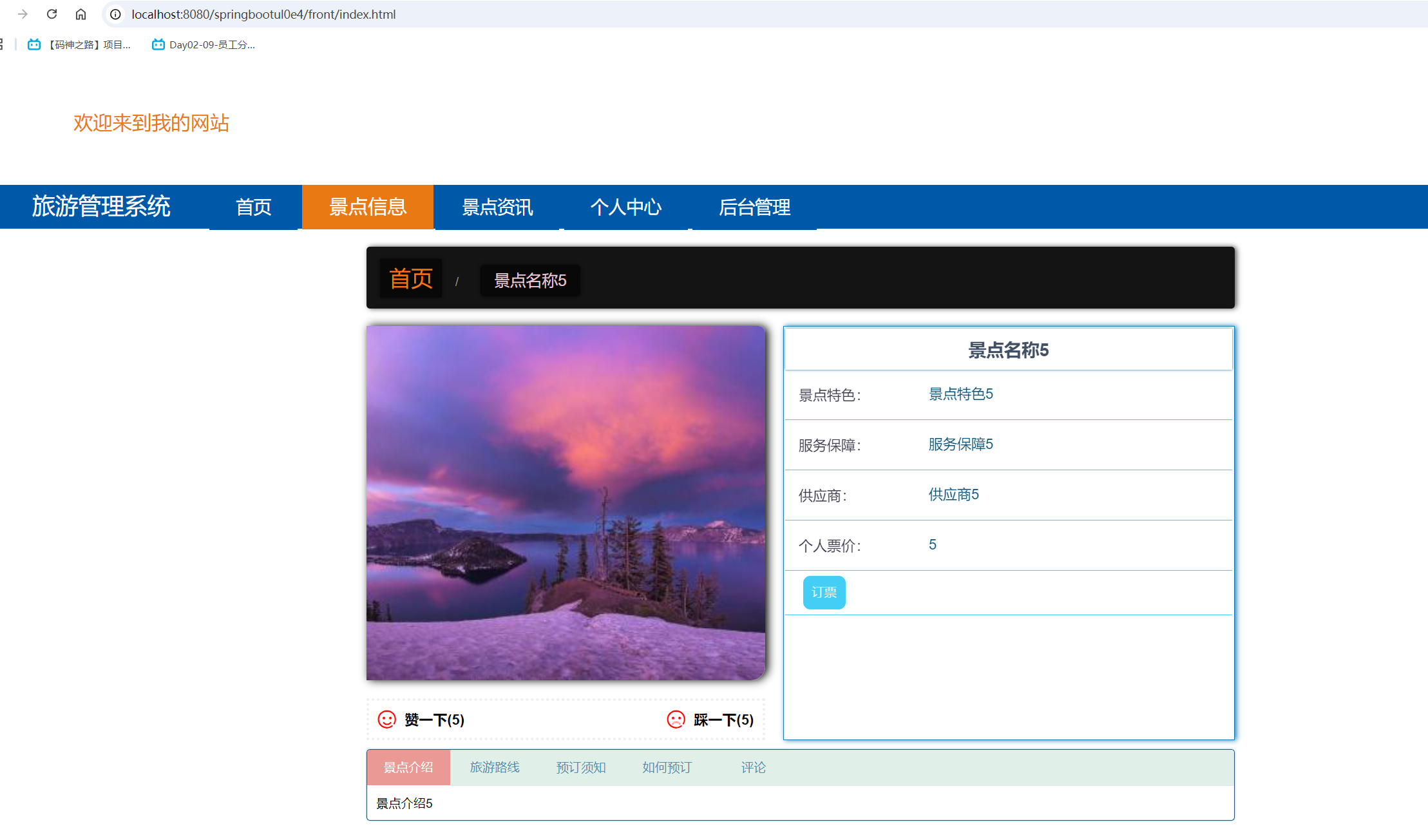Click the browser home icon

pyautogui.click(x=81, y=14)
